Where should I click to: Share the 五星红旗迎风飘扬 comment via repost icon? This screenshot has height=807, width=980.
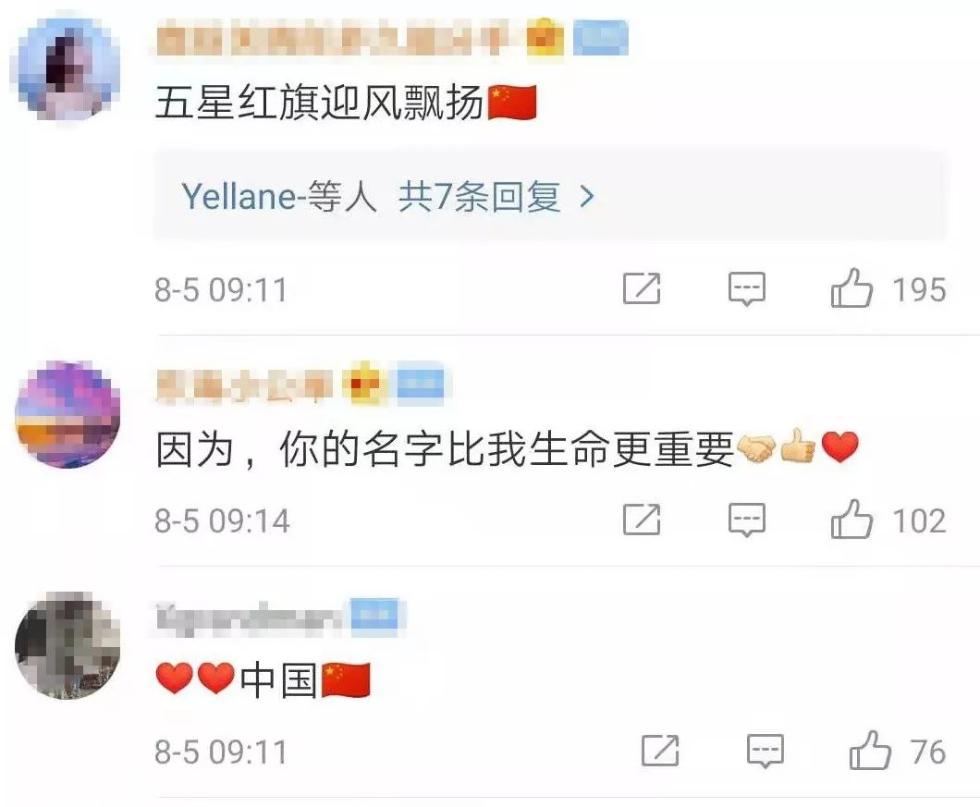click(642, 288)
